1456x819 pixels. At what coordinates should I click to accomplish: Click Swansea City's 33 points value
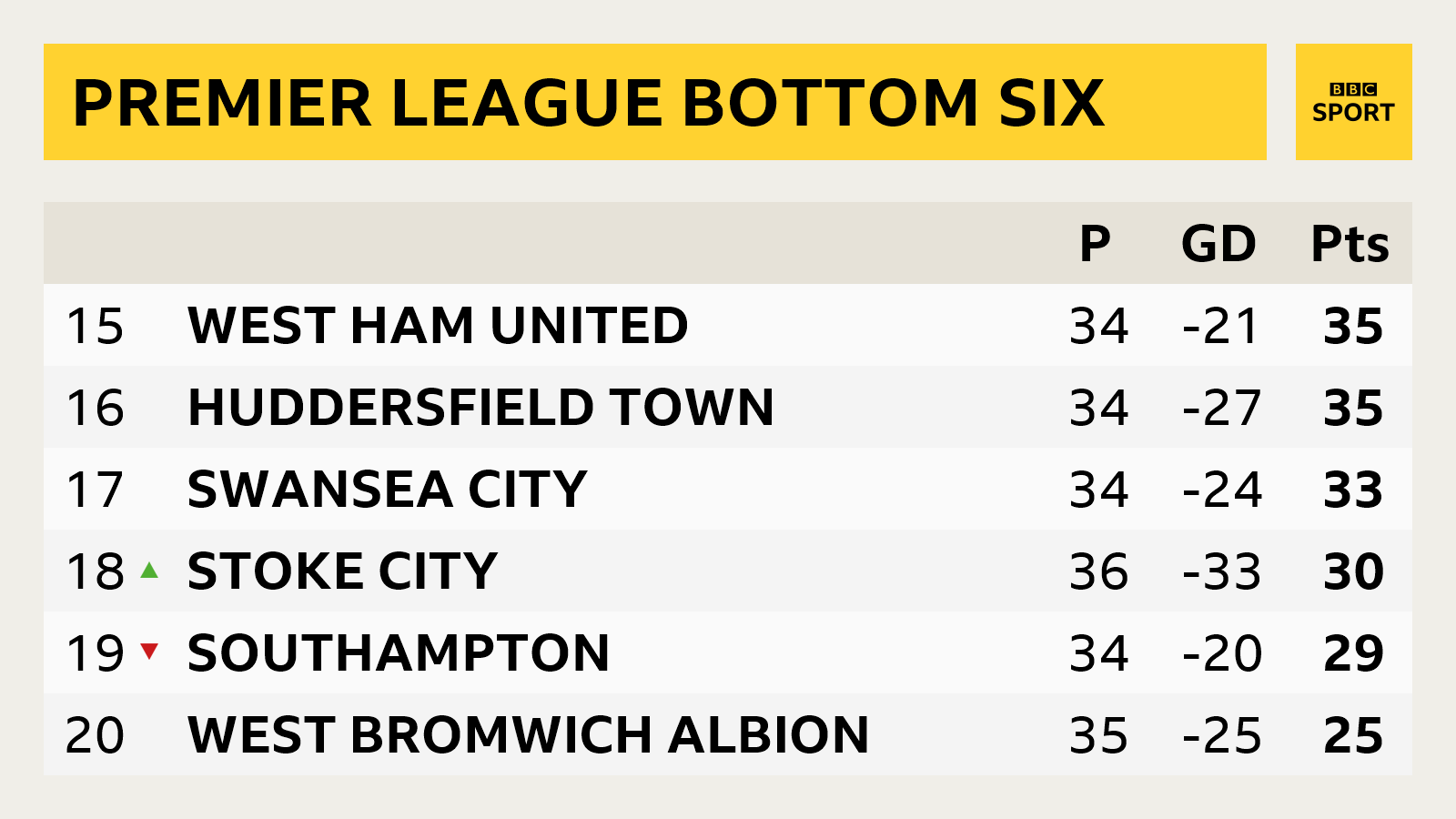(x=1353, y=490)
